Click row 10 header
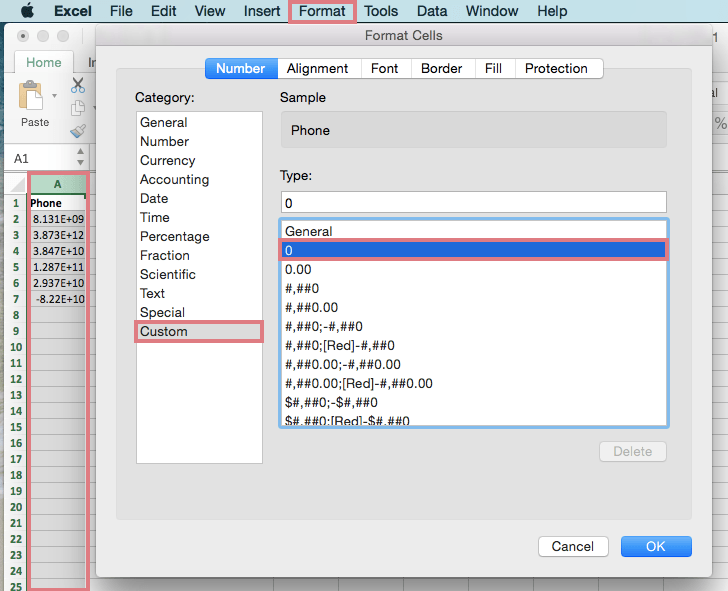Image resolution: width=728 pixels, height=591 pixels. [x=16, y=347]
